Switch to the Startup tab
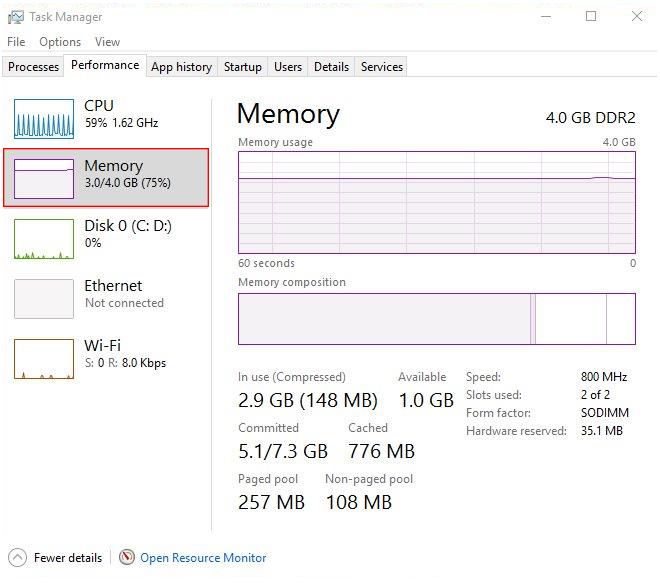The height and width of the screenshot is (583, 660). point(242,67)
